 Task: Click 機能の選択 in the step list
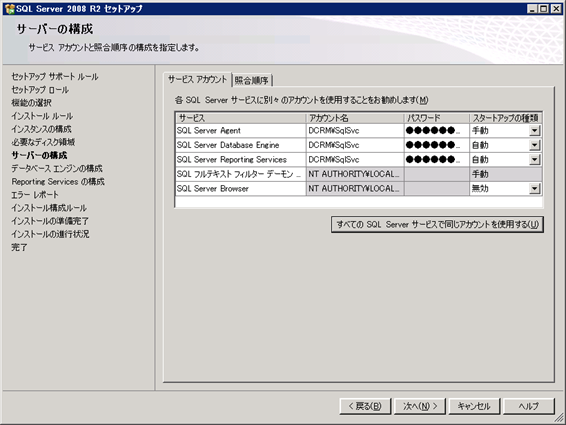tap(31, 103)
